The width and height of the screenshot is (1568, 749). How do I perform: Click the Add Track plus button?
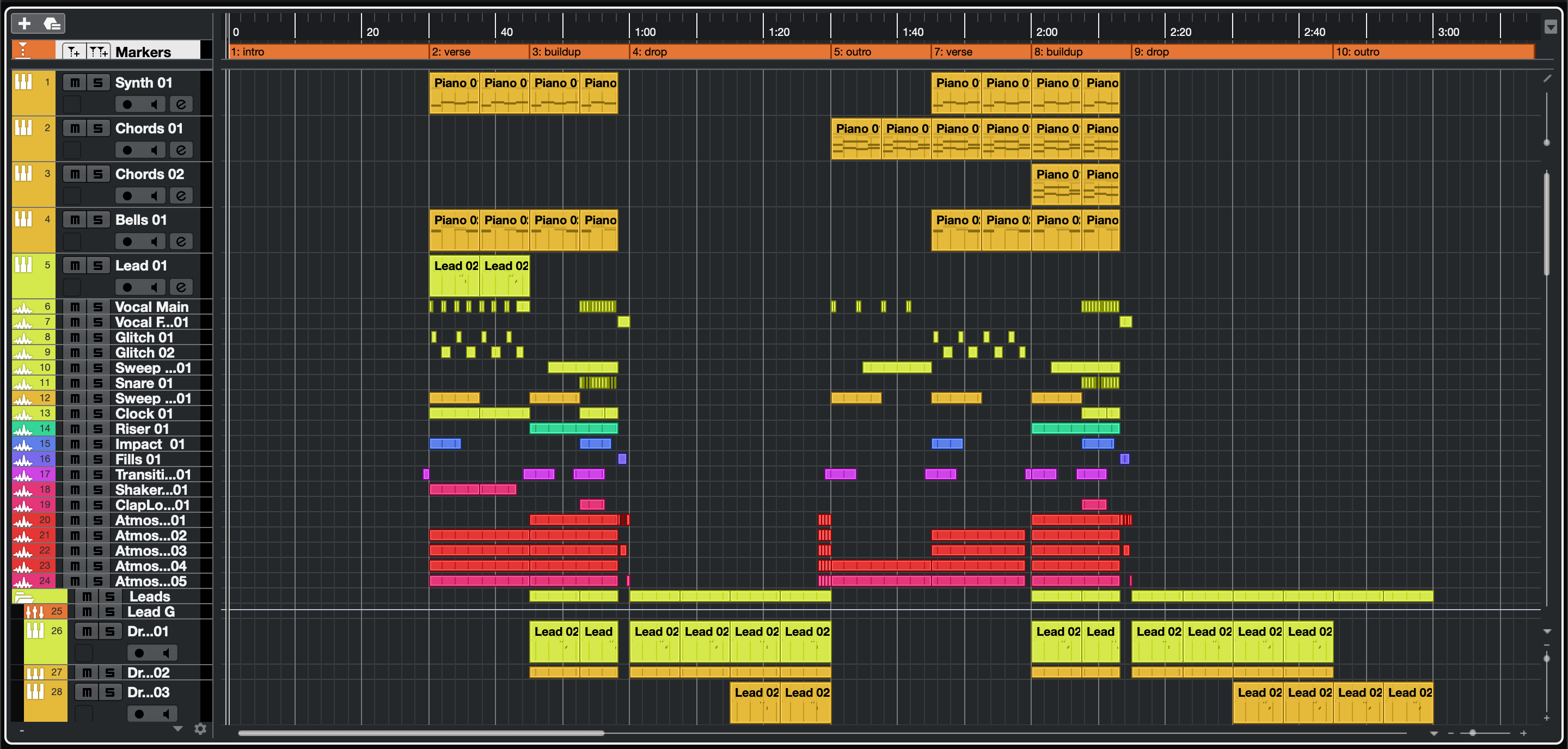(24, 24)
